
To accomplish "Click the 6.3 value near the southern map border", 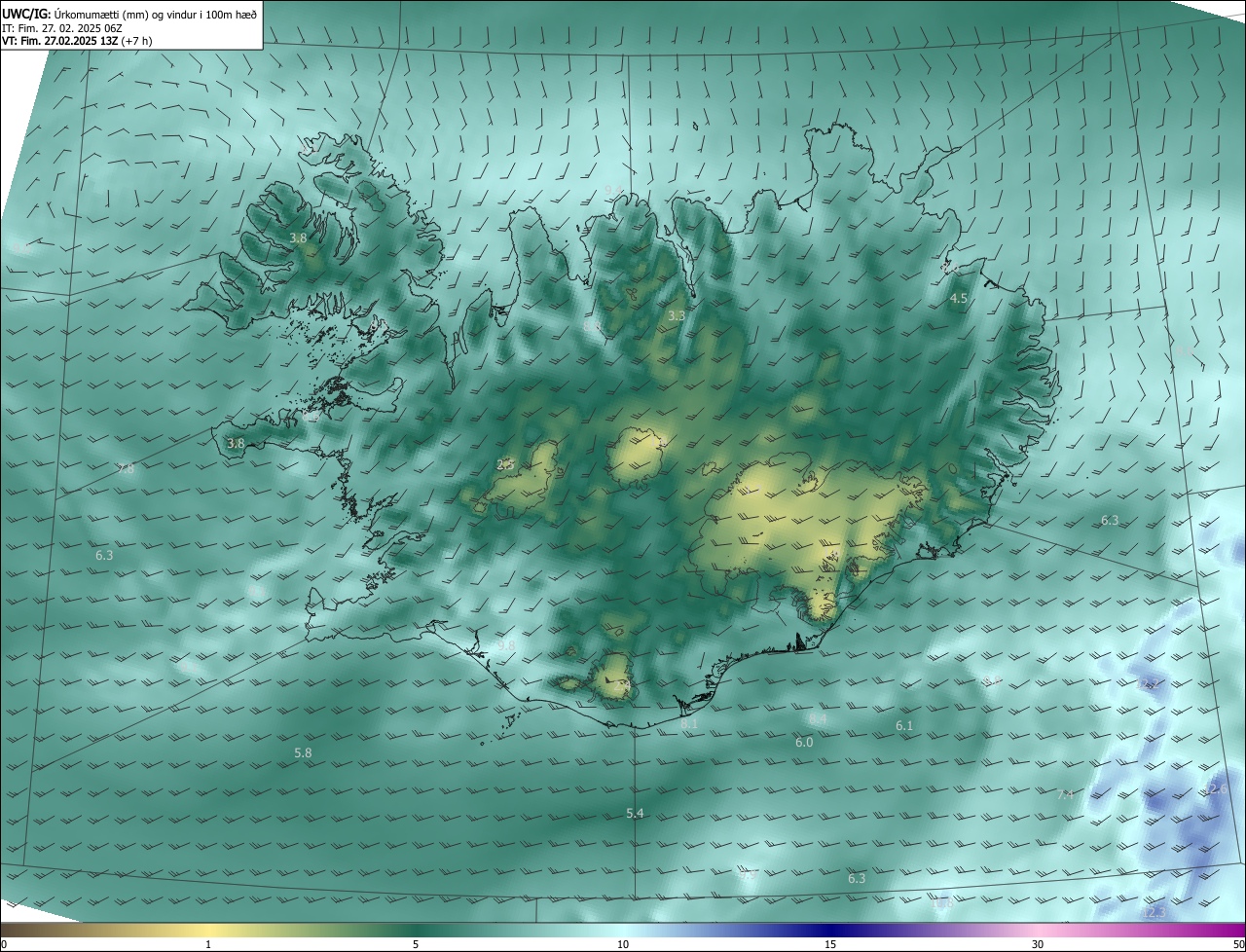I will 857,879.
